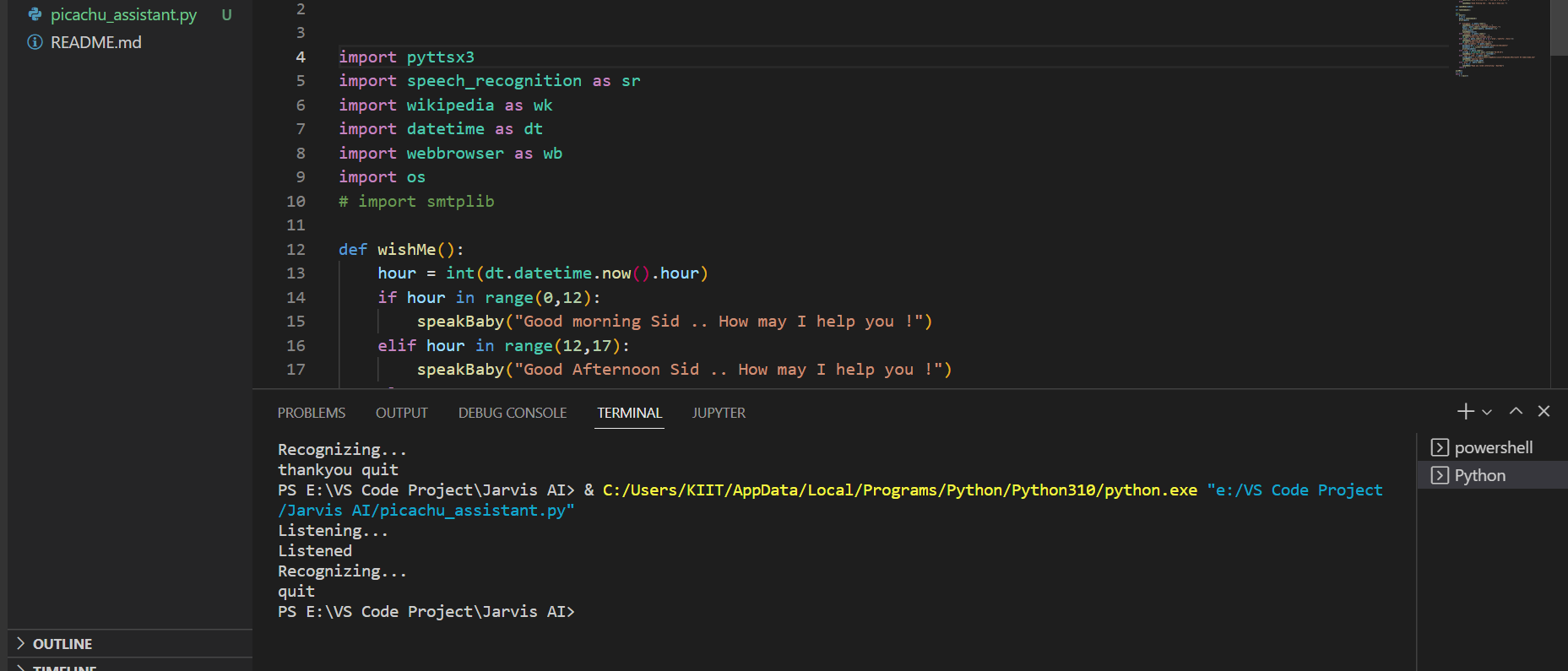Click the new terminal plus icon
Screen dimensions: 1568x671
click(x=1465, y=411)
